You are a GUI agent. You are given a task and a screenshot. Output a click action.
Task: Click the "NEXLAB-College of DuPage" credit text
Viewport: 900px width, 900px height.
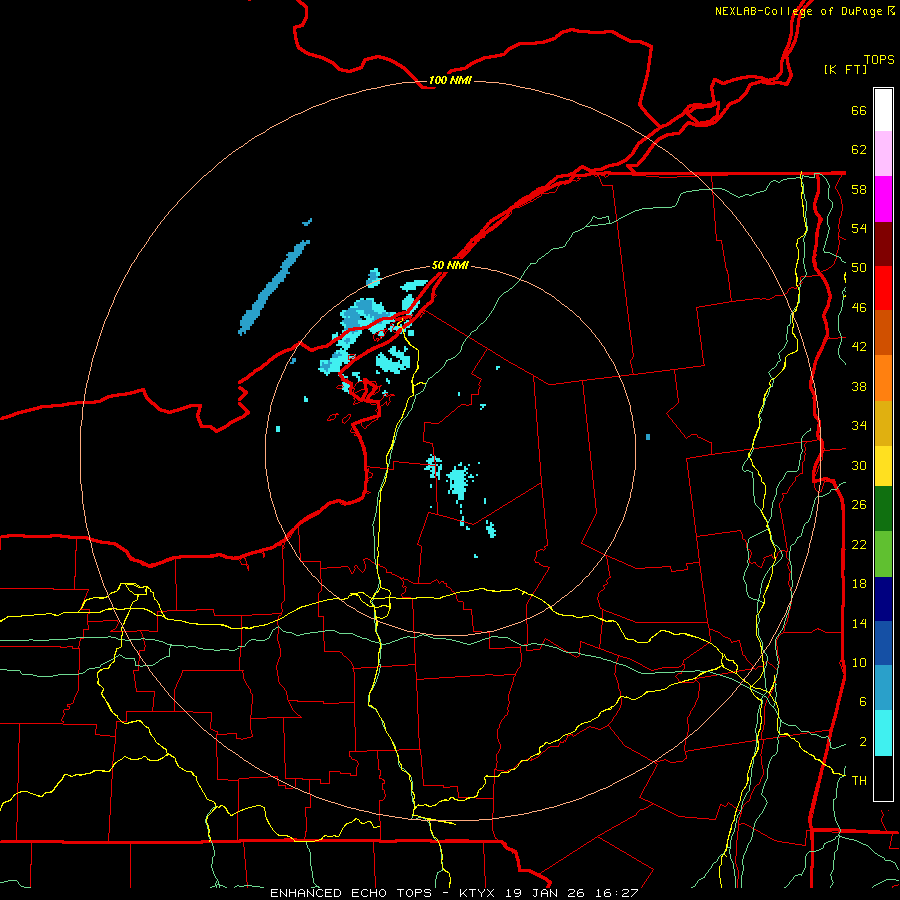(799, 11)
